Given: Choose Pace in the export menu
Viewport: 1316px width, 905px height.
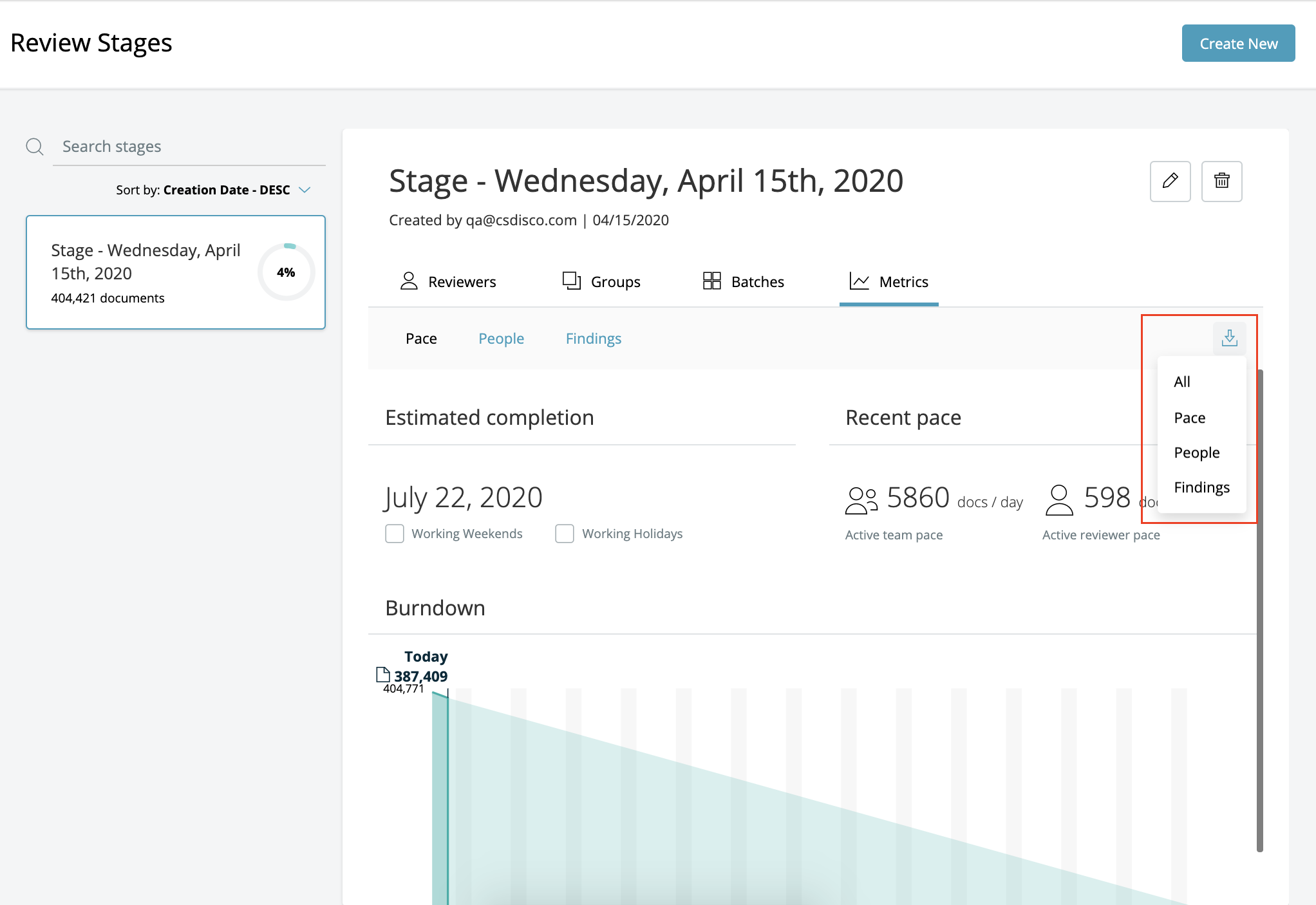Looking at the screenshot, I should tap(1201, 418).
